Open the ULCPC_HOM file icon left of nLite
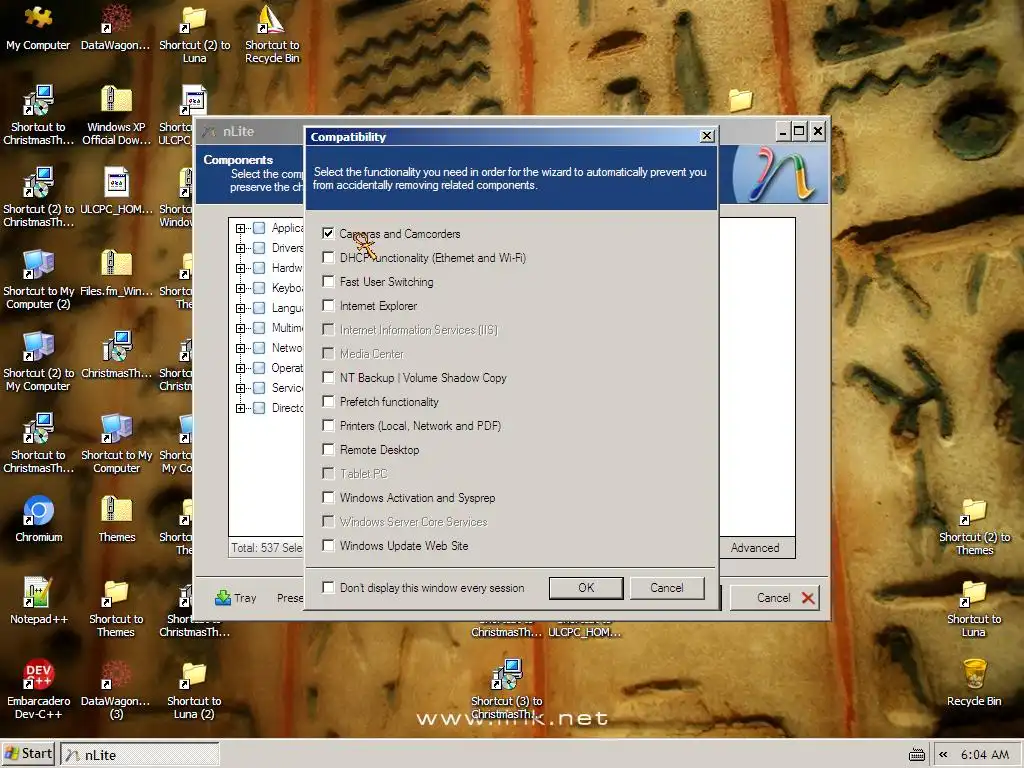 click(x=116, y=191)
